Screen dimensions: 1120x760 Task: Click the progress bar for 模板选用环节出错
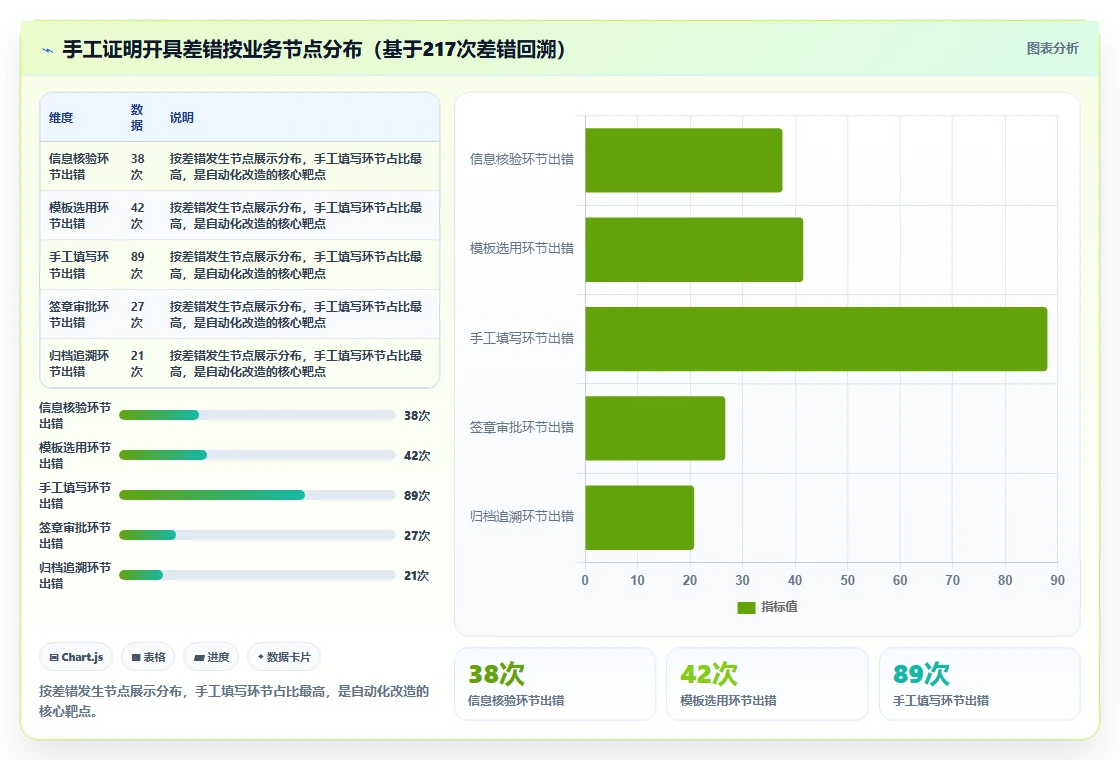click(x=257, y=455)
